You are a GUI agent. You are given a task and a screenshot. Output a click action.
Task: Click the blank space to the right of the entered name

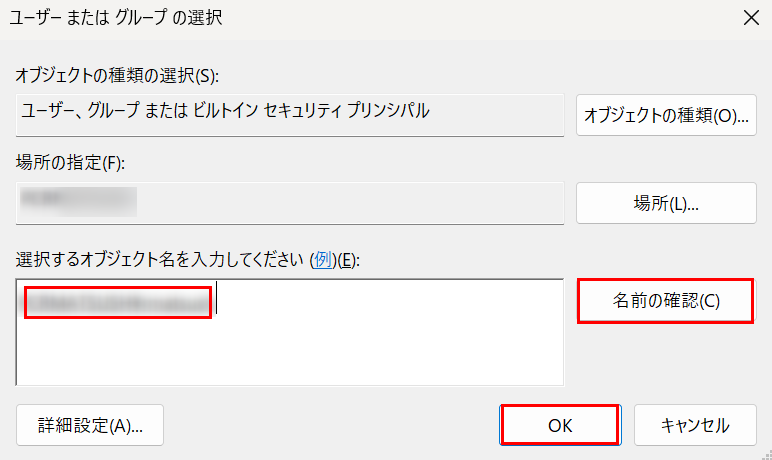(x=389, y=300)
